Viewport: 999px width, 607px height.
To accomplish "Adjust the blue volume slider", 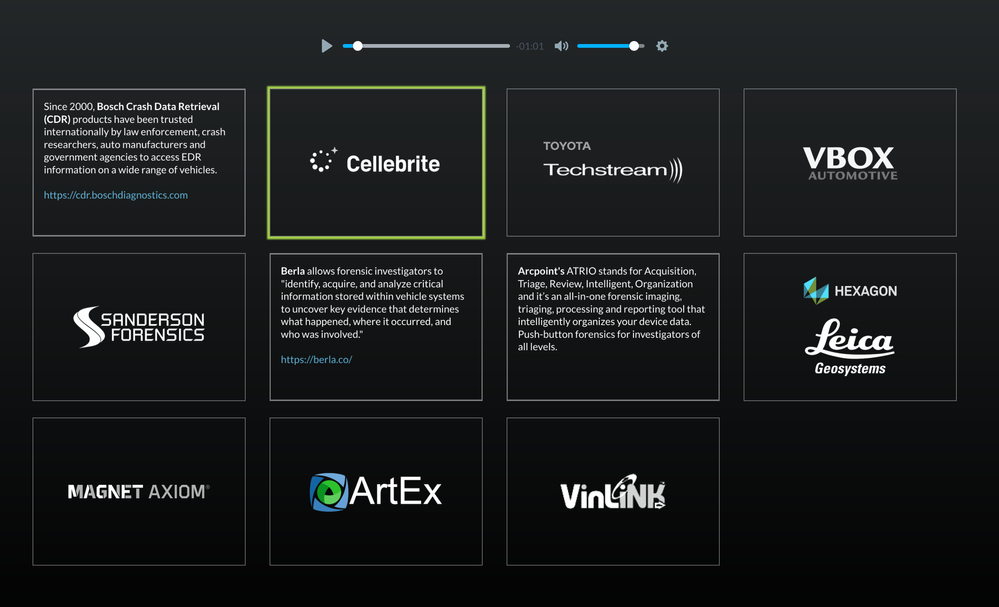I will pos(610,46).
